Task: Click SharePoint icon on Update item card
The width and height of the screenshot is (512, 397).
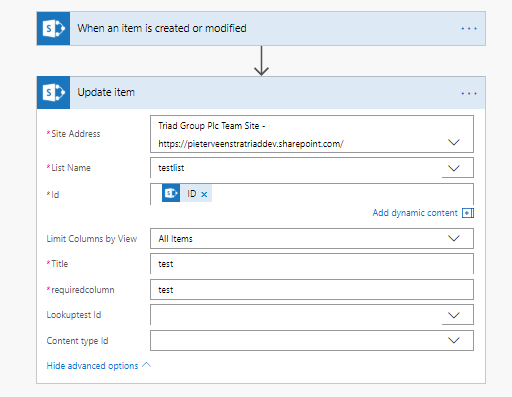Action: click(53, 92)
